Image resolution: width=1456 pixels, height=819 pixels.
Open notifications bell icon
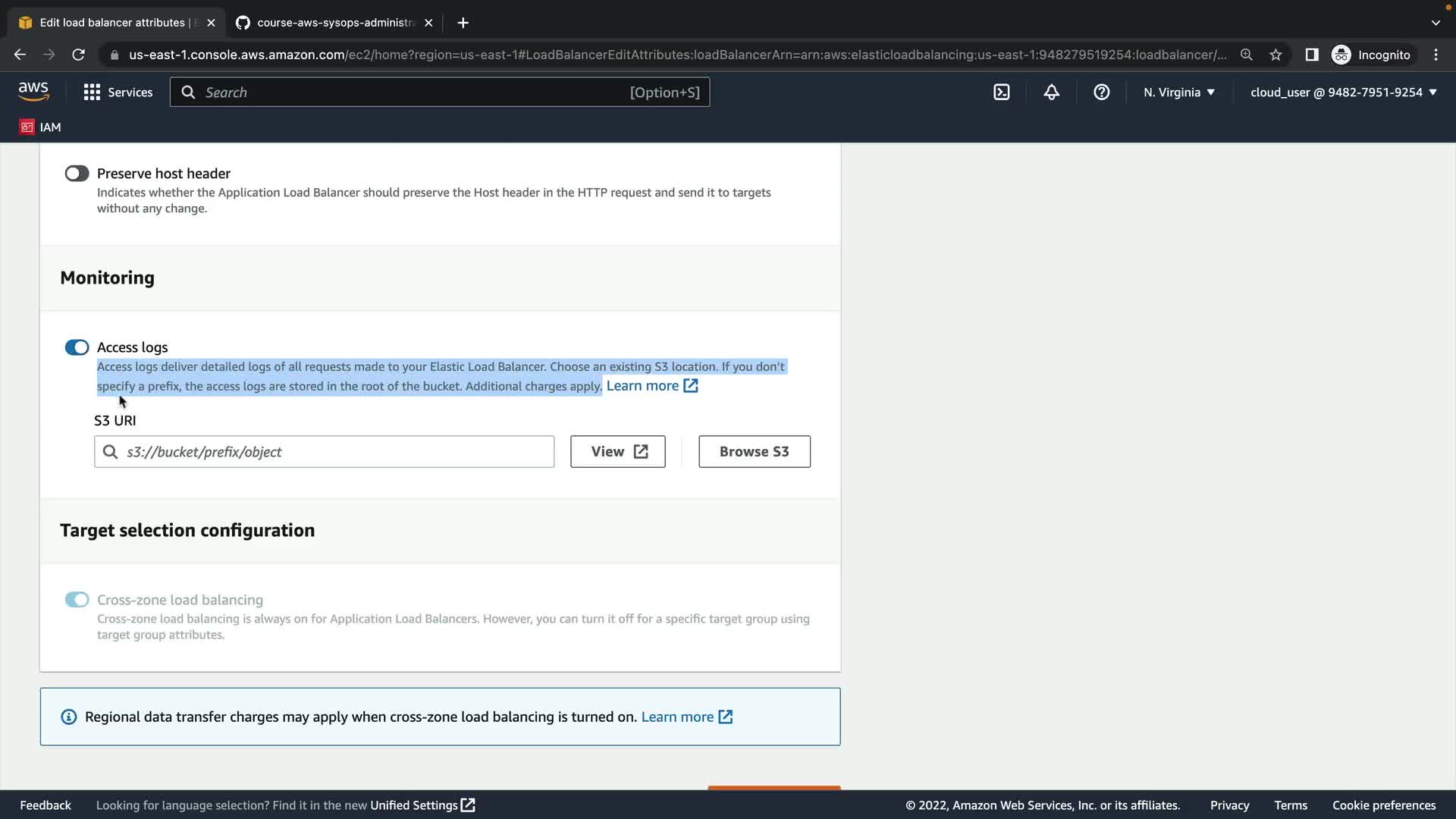point(1051,92)
